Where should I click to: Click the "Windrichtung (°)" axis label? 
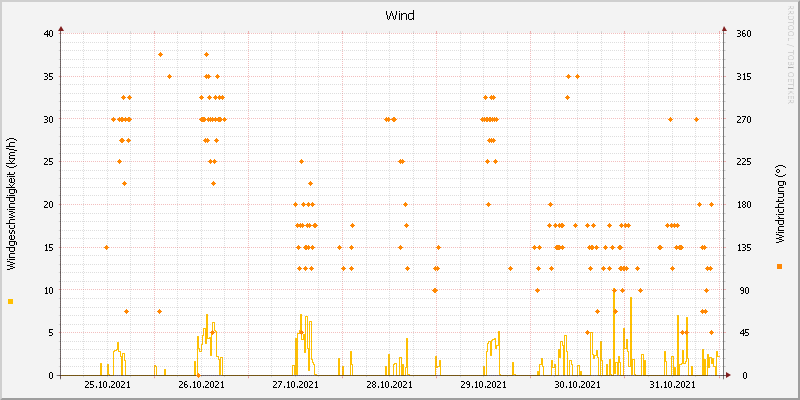point(779,204)
